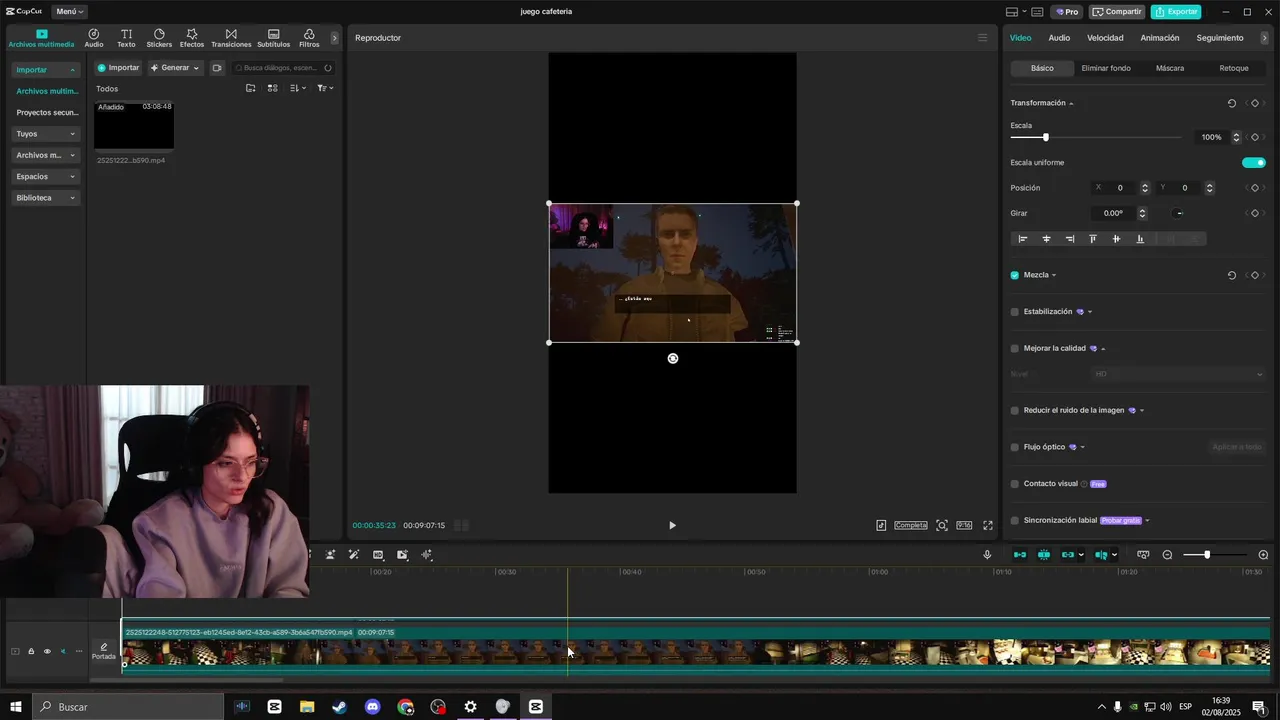Screen dimensions: 1280x720
Task: Open the aspect ratio 9:16 selector
Action: pyautogui.click(x=964, y=525)
